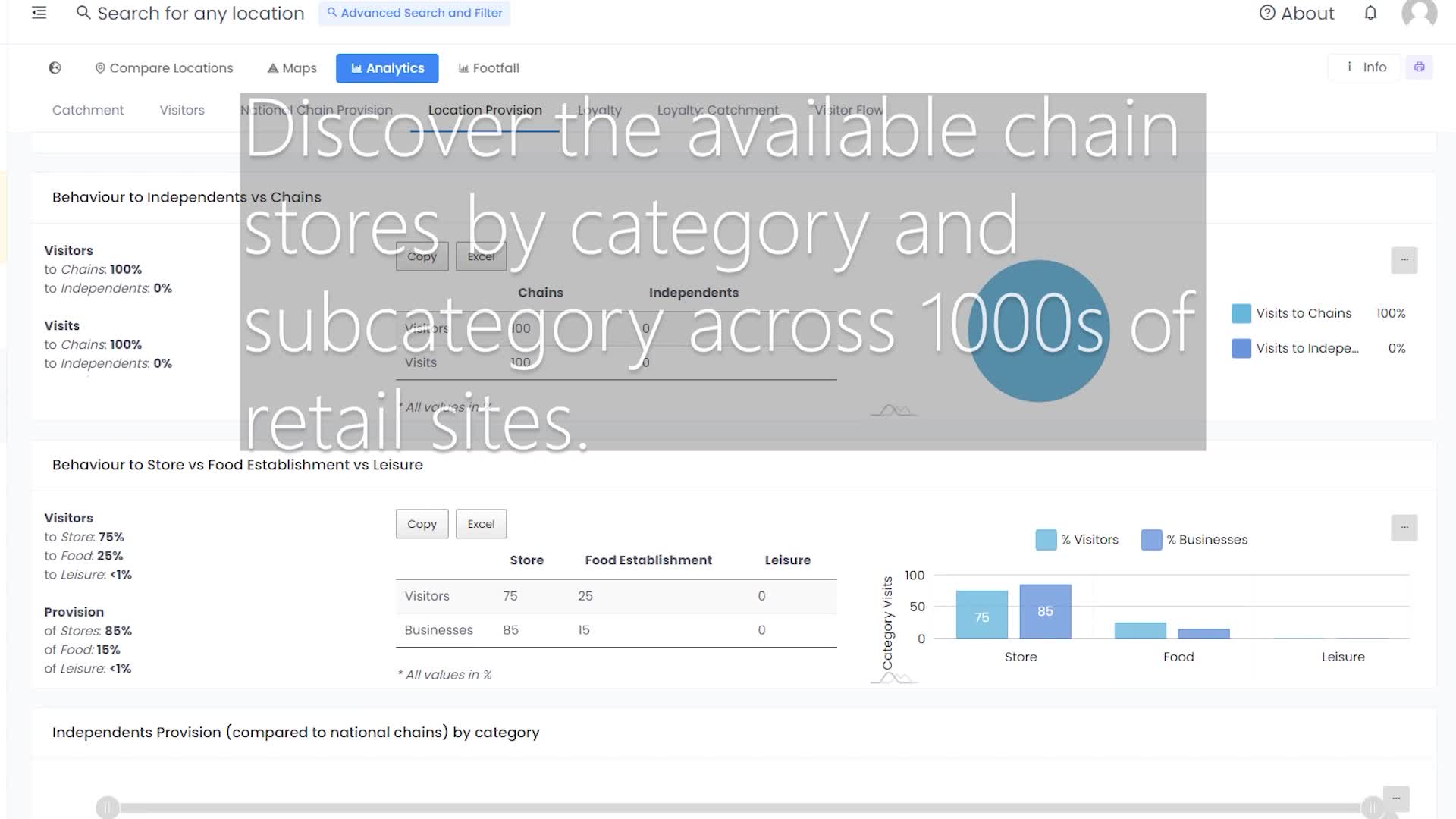Click 'Independents Provision (compared to national chains)' heading
Screen dimensions: 1456x819
pyautogui.click(x=296, y=733)
